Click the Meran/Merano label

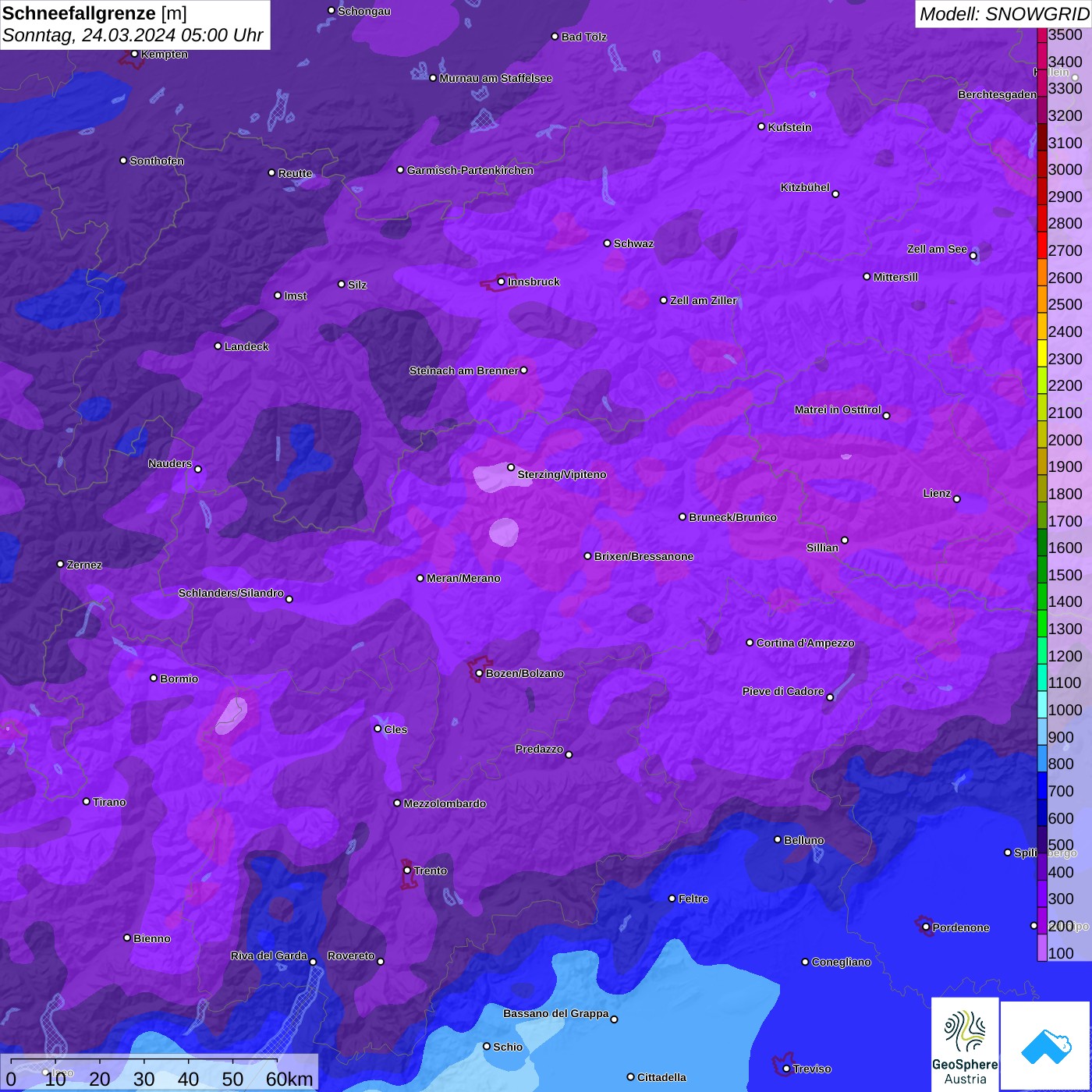pyautogui.click(x=464, y=578)
